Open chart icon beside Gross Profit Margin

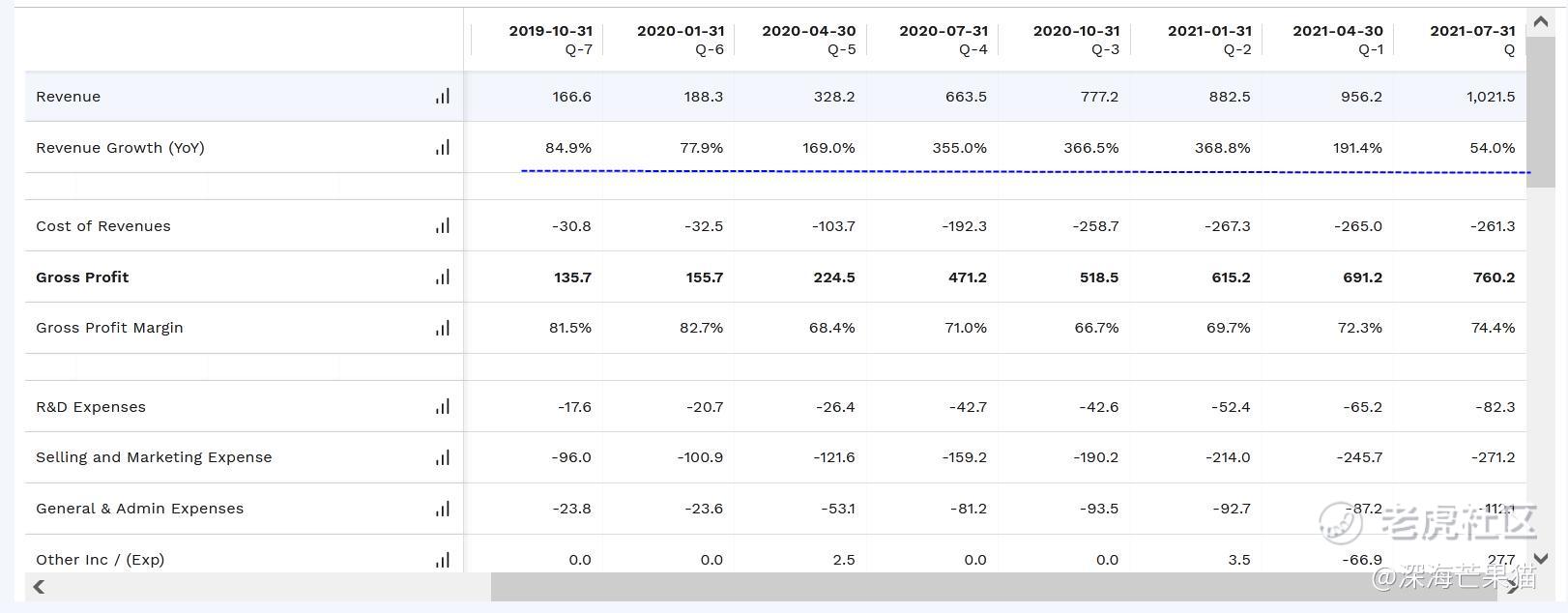point(443,328)
